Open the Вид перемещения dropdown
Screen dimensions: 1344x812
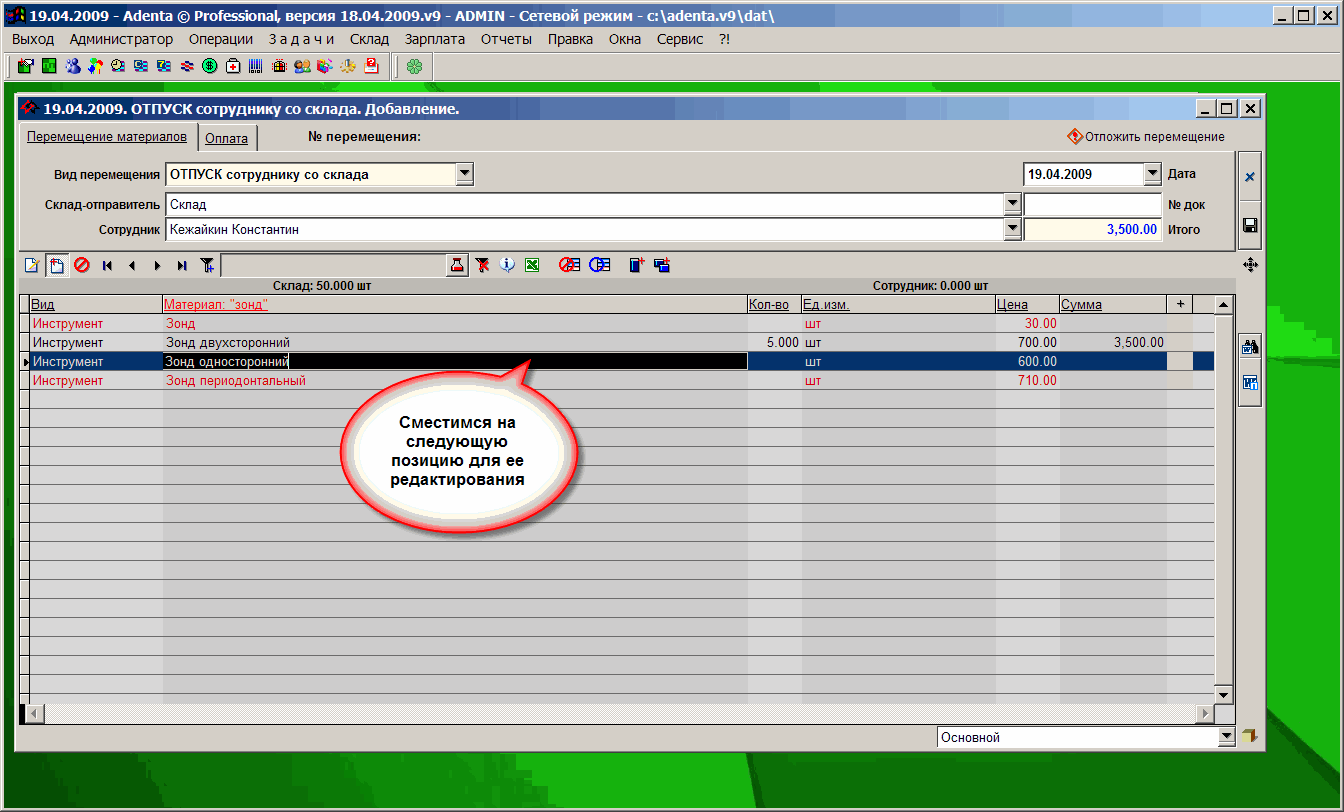(x=464, y=174)
